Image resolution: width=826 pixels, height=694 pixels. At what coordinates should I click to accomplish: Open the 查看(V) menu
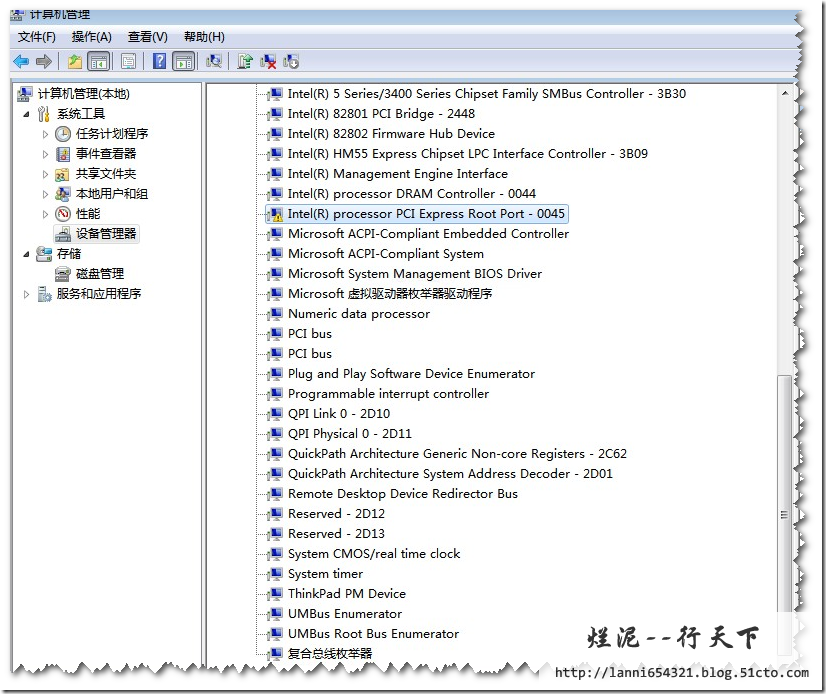coord(148,37)
